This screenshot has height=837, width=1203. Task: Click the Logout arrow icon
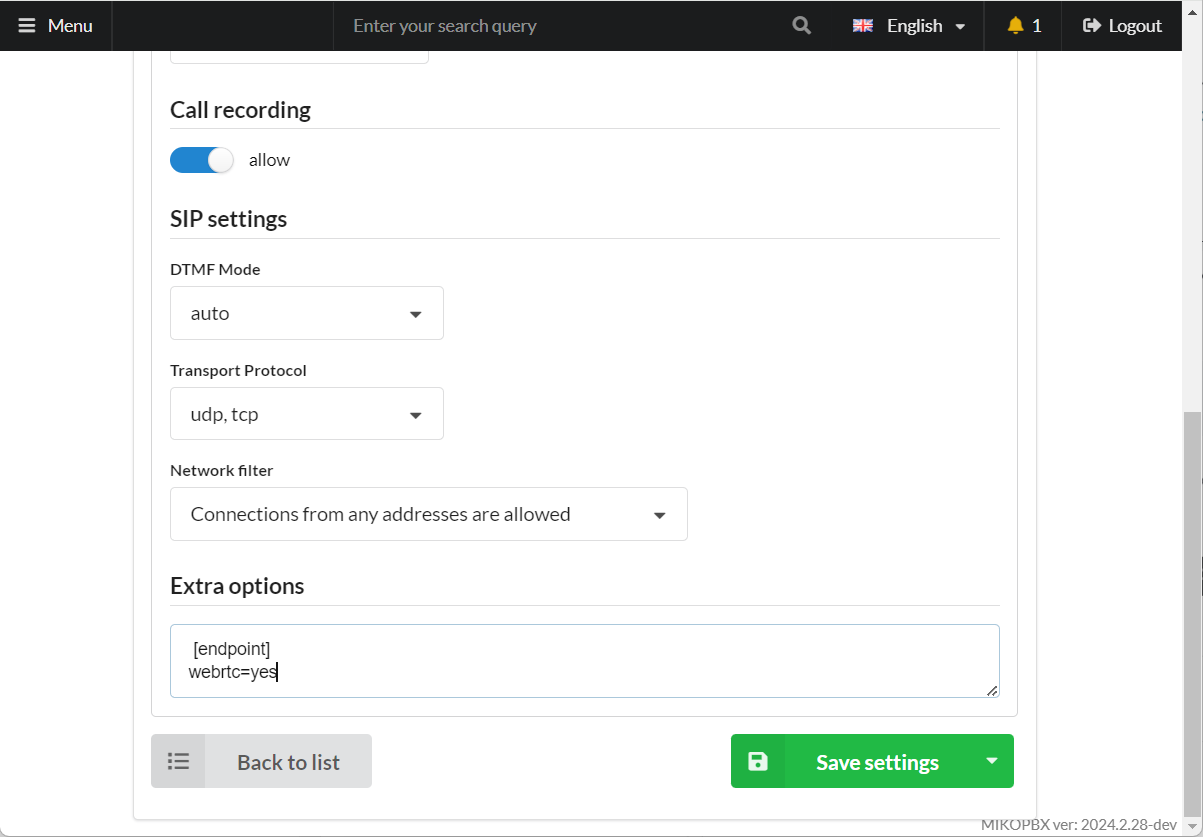click(1092, 26)
